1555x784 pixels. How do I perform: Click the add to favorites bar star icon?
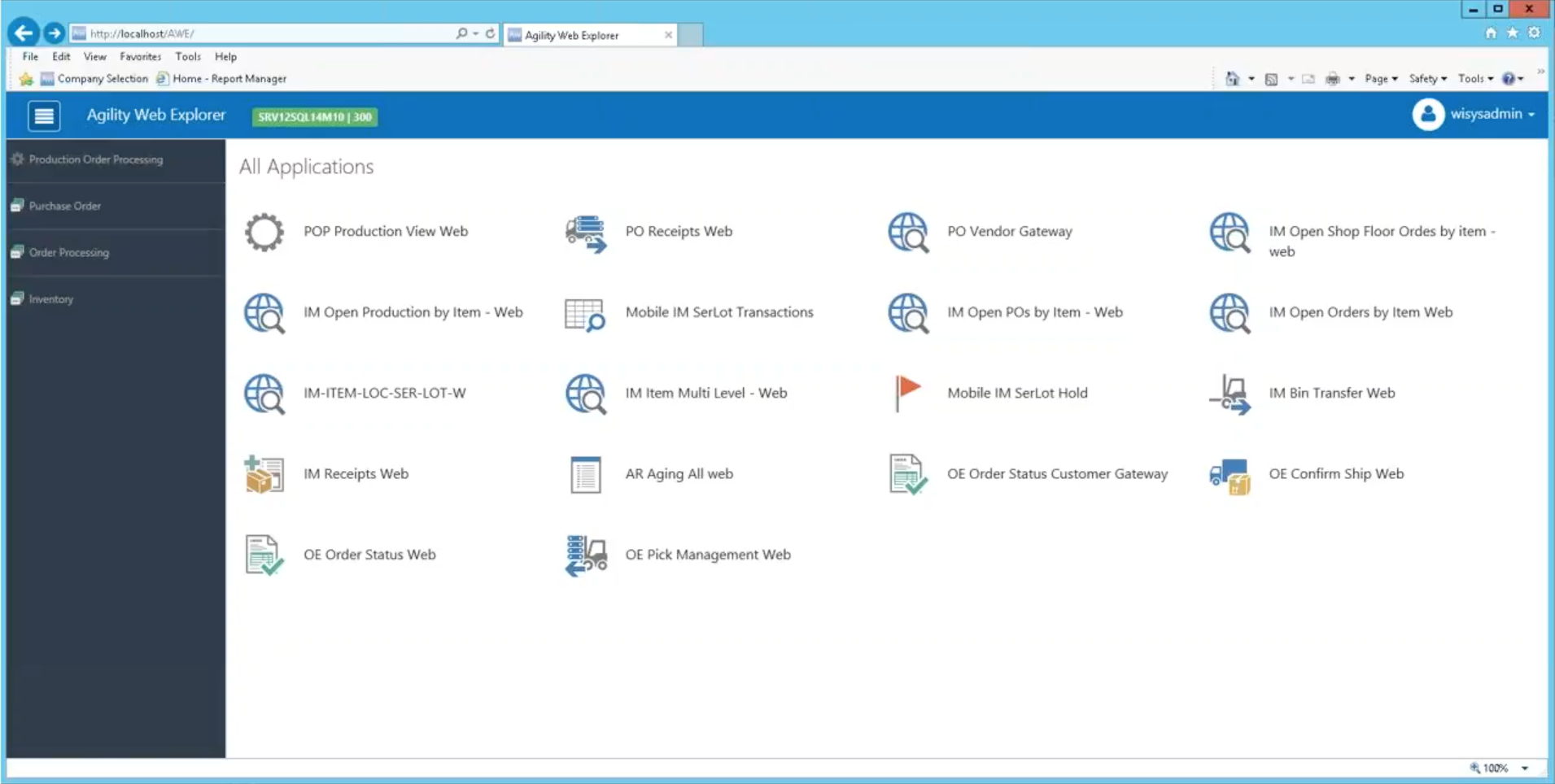[x=26, y=79]
